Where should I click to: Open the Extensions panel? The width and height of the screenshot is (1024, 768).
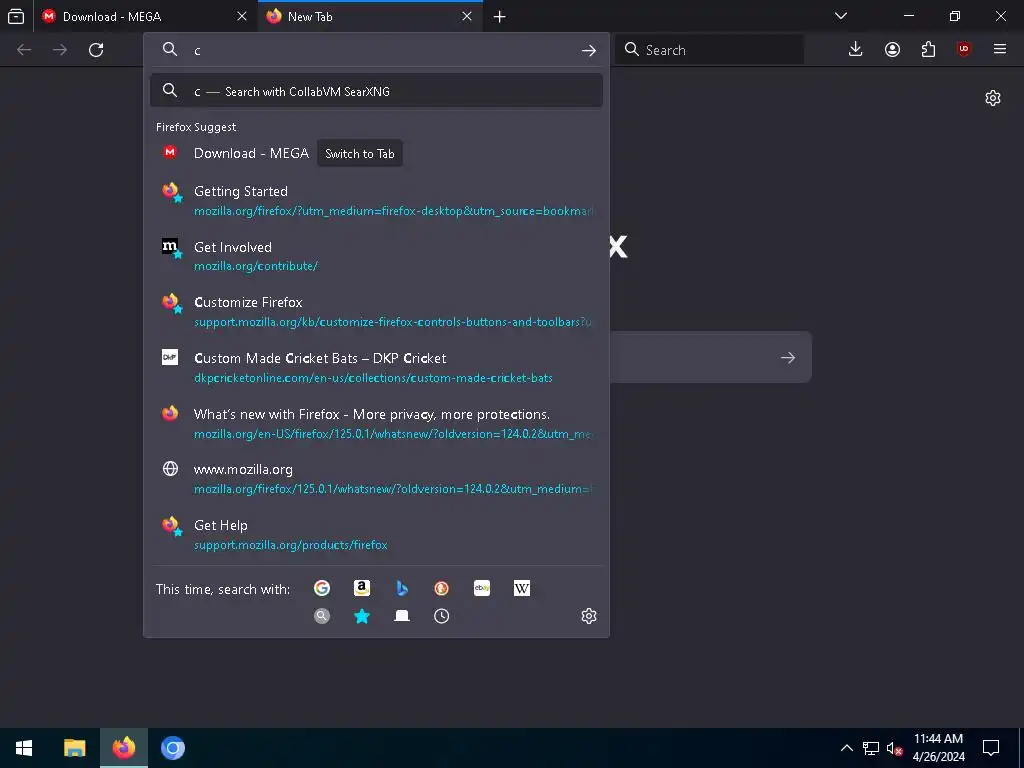[x=928, y=50]
